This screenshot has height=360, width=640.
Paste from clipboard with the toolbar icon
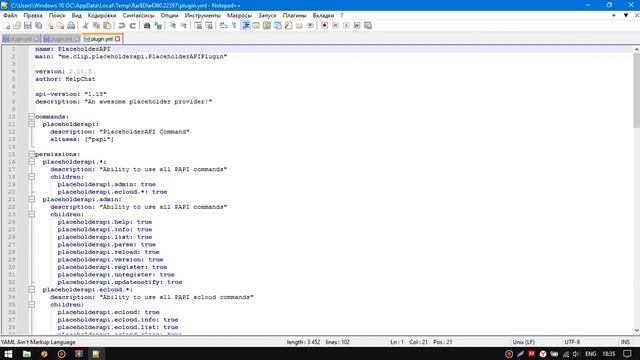[x=107, y=26]
